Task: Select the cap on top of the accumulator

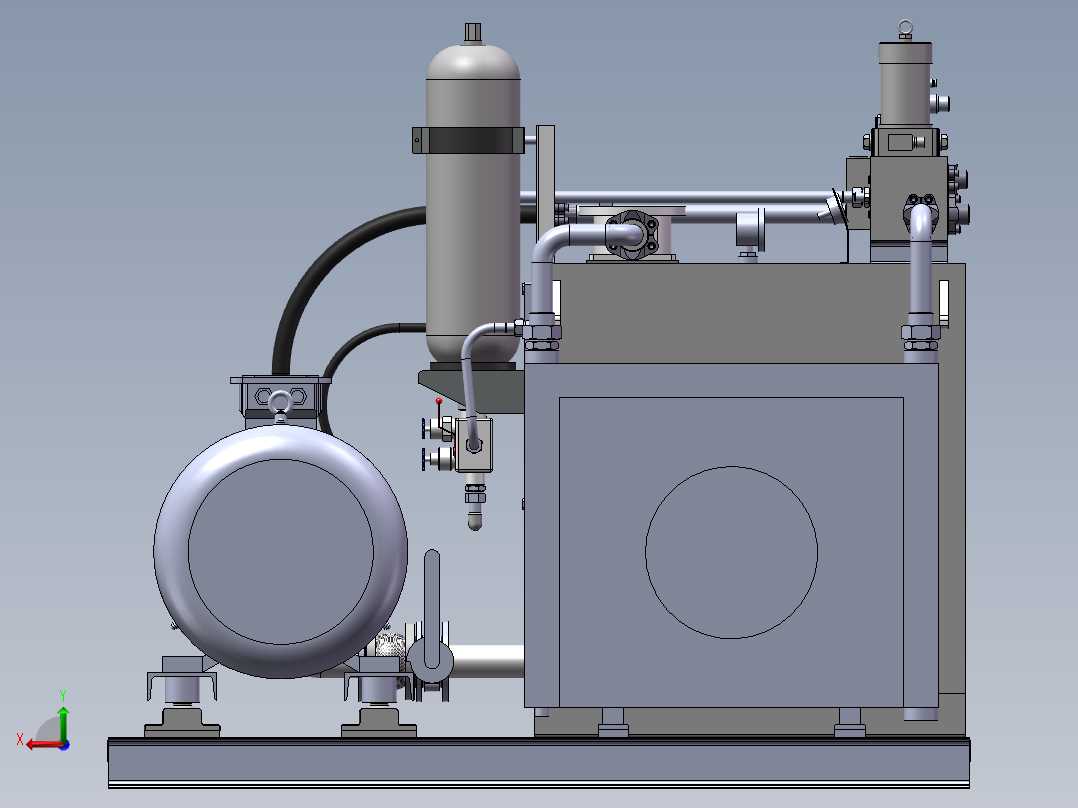Action: click(473, 33)
